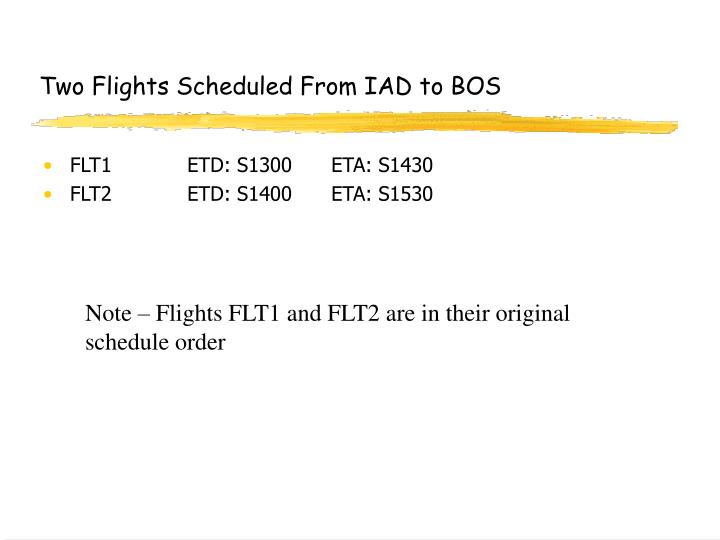This screenshot has width=720, height=540.
Task: Click the word From in the title
Action: click(328, 86)
